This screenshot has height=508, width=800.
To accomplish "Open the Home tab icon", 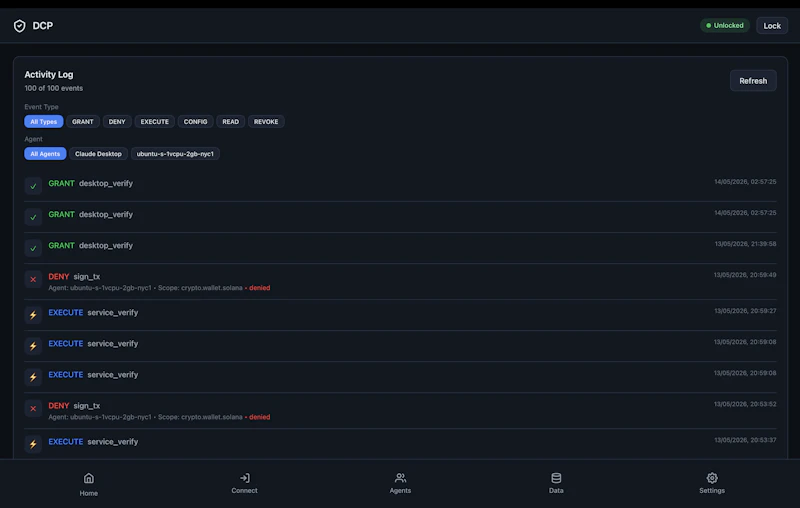I will pyautogui.click(x=89, y=478).
